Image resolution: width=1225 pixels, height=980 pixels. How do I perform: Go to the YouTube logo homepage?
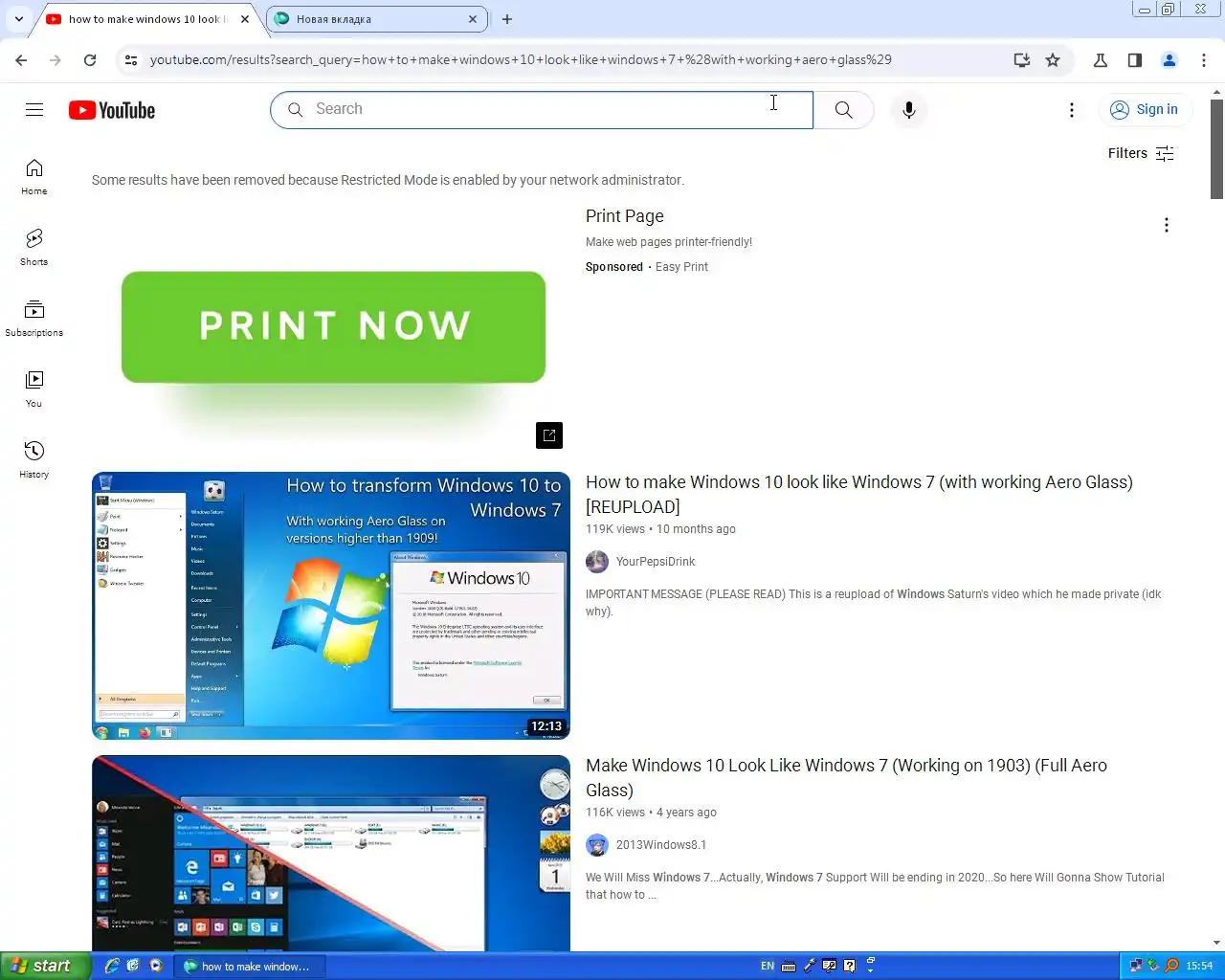112,110
